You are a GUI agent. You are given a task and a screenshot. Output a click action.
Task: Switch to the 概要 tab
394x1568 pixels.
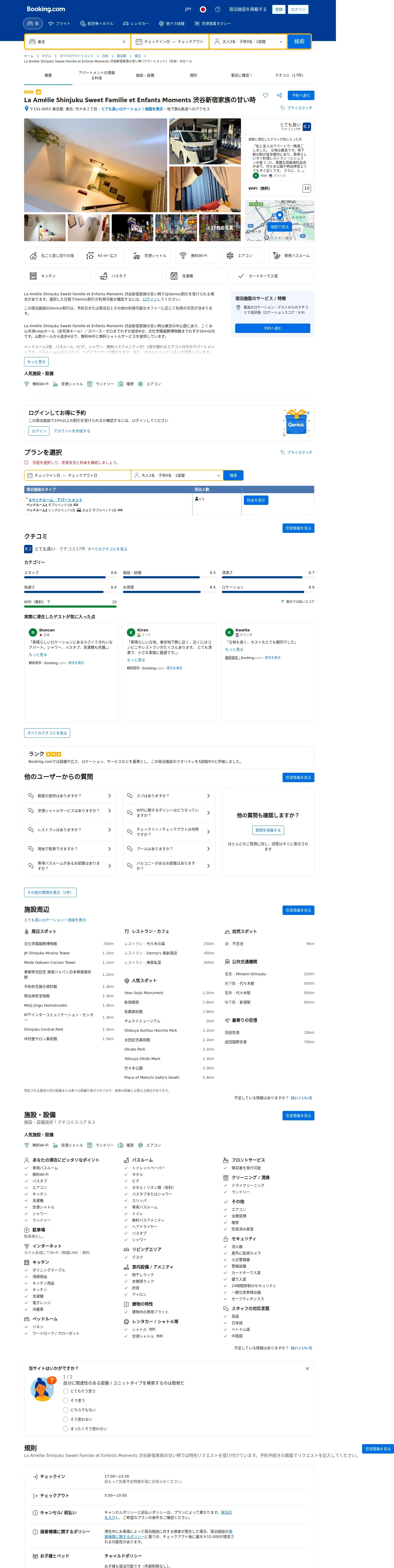[x=48, y=76]
